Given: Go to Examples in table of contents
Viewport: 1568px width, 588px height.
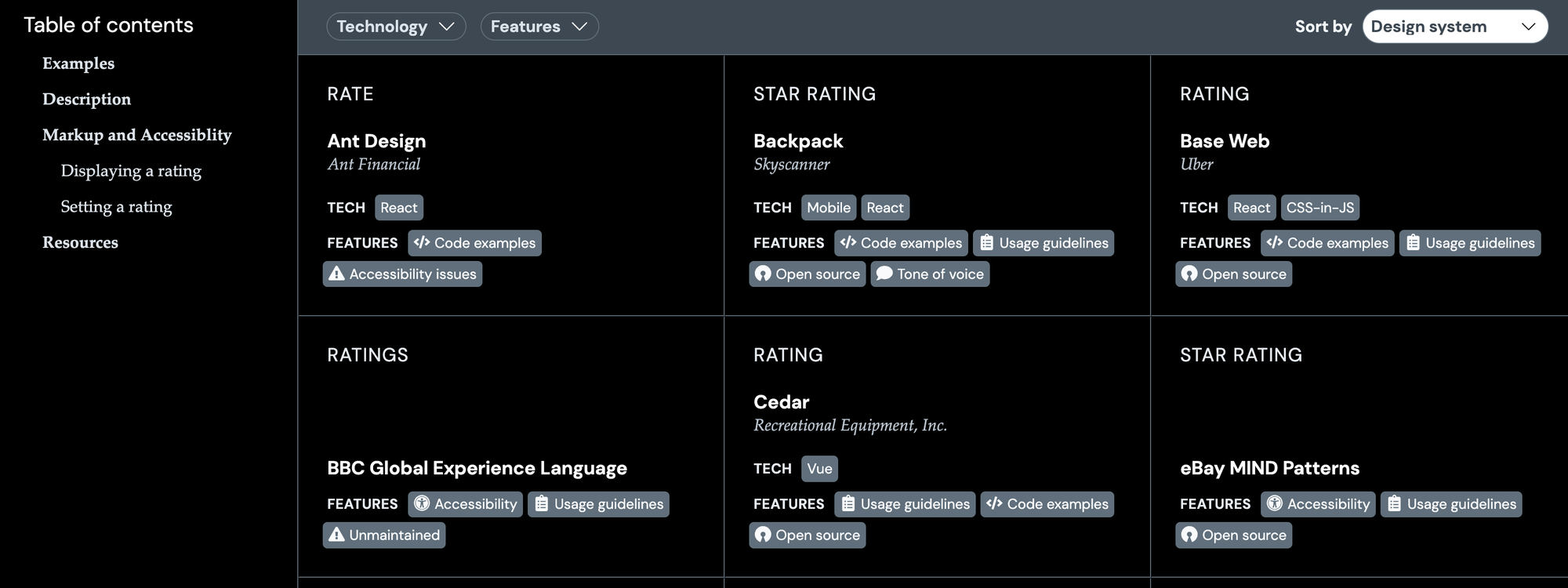Looking at the screenshot, I should (78, 64).
